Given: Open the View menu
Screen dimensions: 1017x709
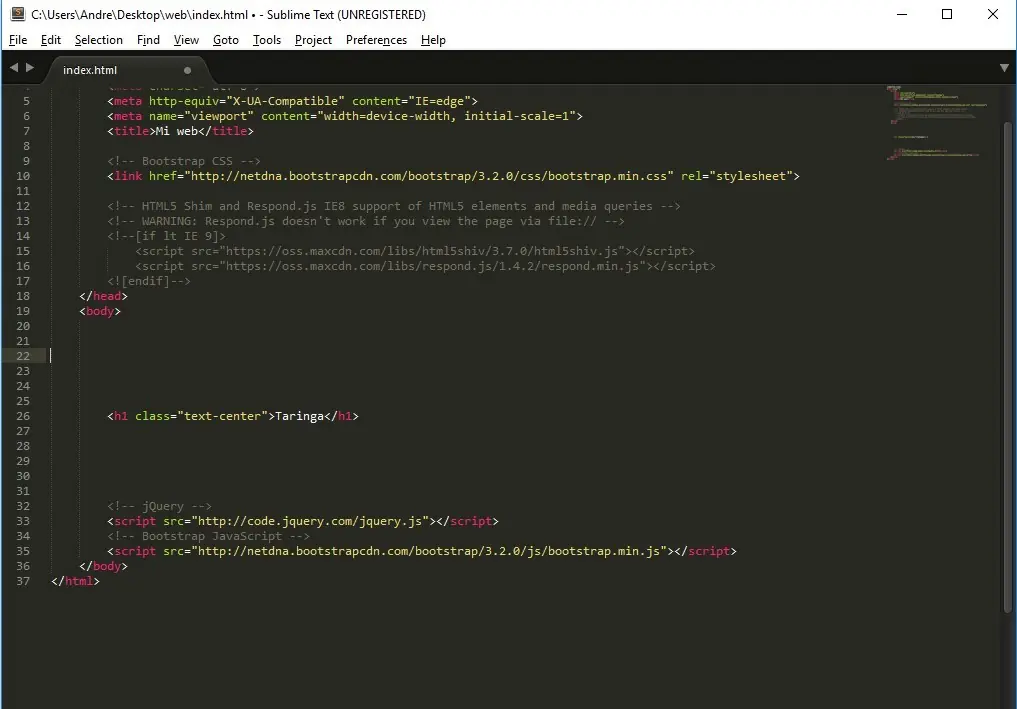Looking at the screenshot, I should click(186, 40).
